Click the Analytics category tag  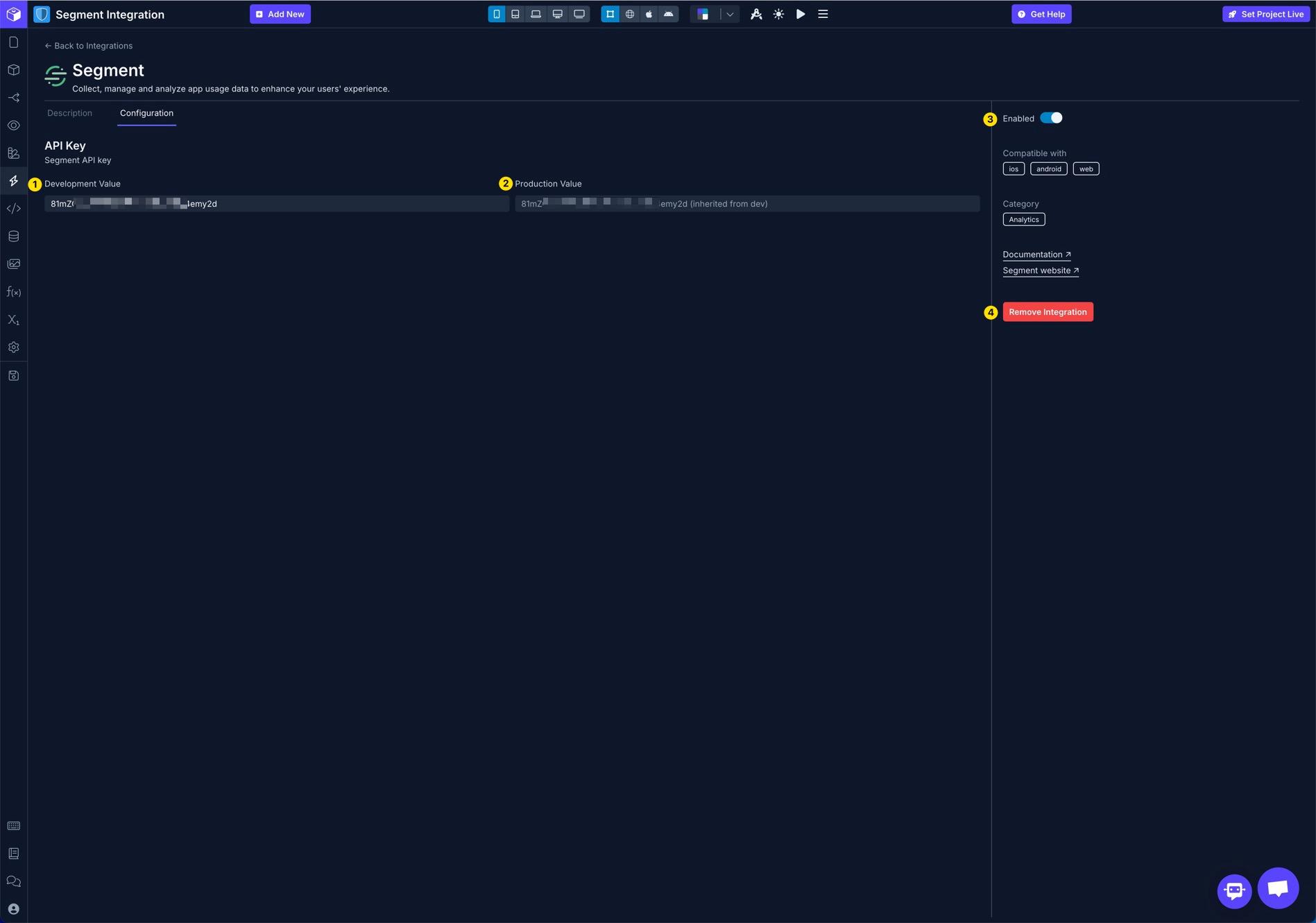1023,220
